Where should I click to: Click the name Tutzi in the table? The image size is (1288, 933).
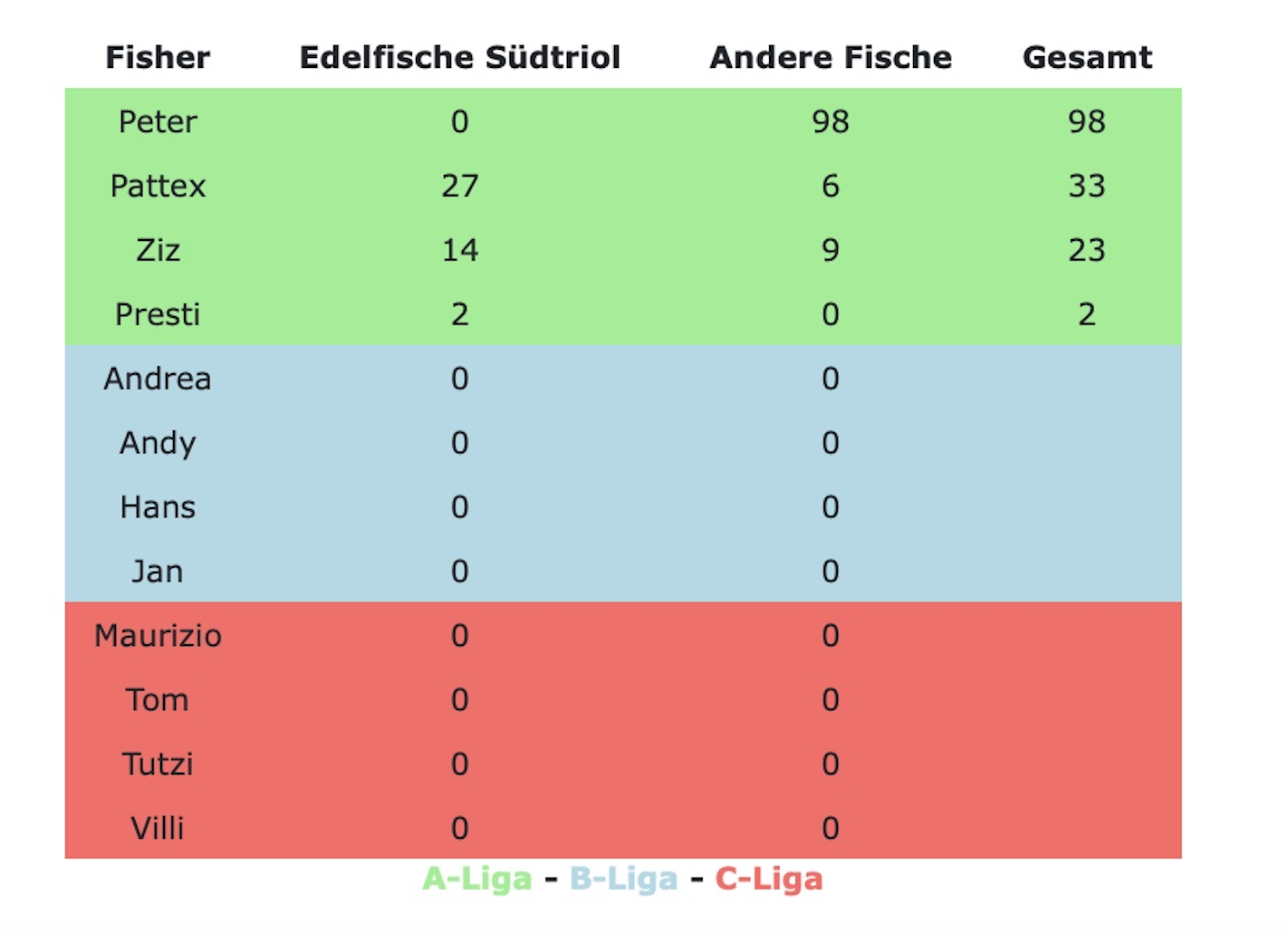click(158, 765)
